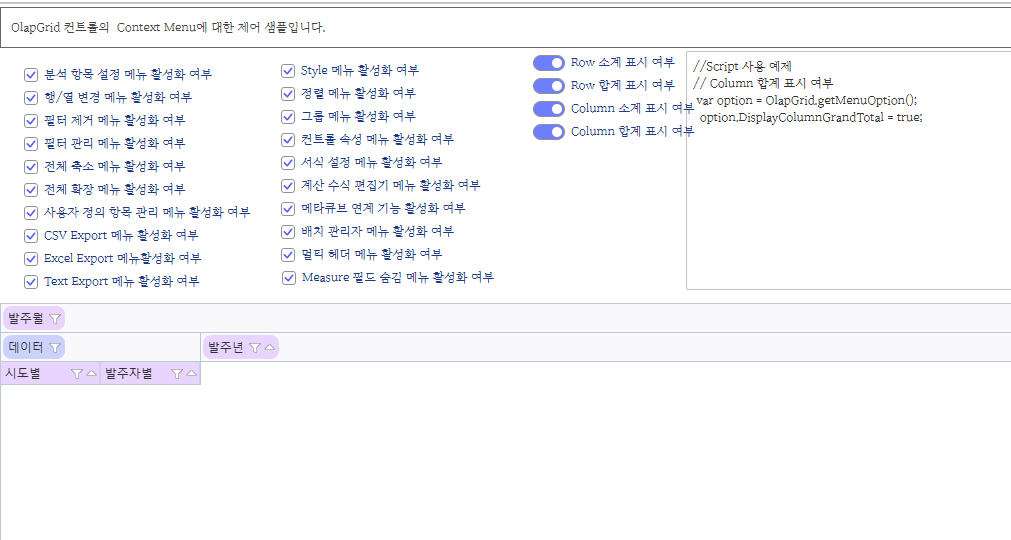Screen dimensions: 1011x540
Task: Open the filter icon on 발주년 field
Action: pyautogui.click(x=255, y=347)
